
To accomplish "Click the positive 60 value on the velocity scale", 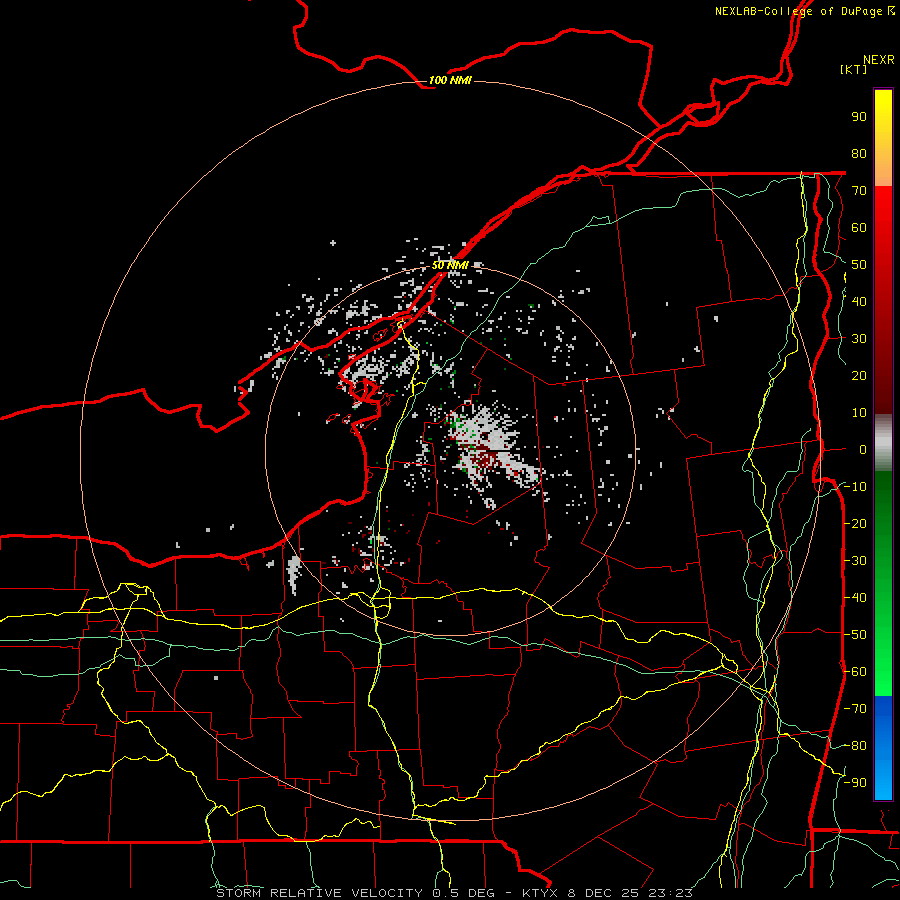I will pyautogui.click(x=859, y=228).
